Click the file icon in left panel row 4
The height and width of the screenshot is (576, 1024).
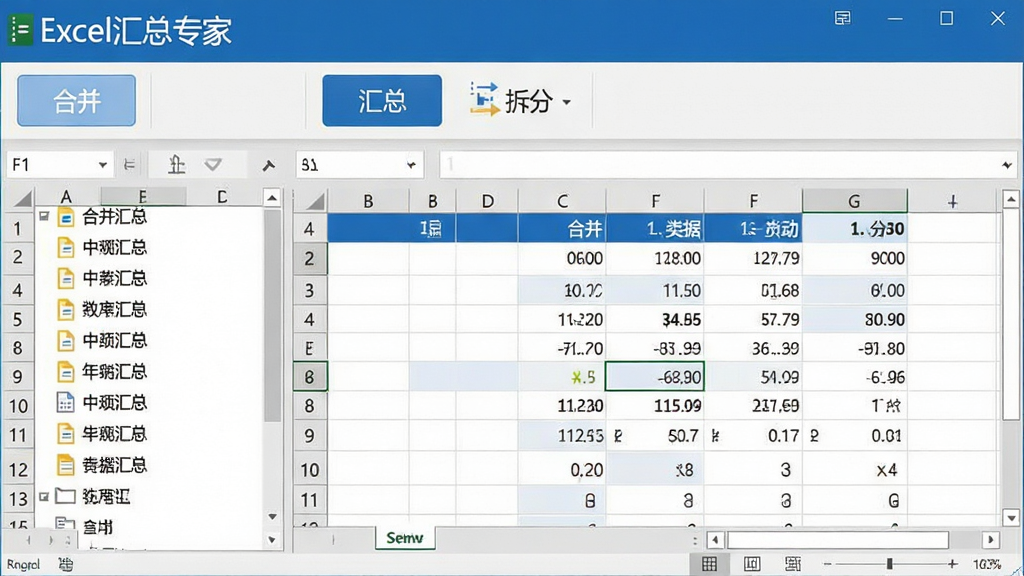click(65, 278)
